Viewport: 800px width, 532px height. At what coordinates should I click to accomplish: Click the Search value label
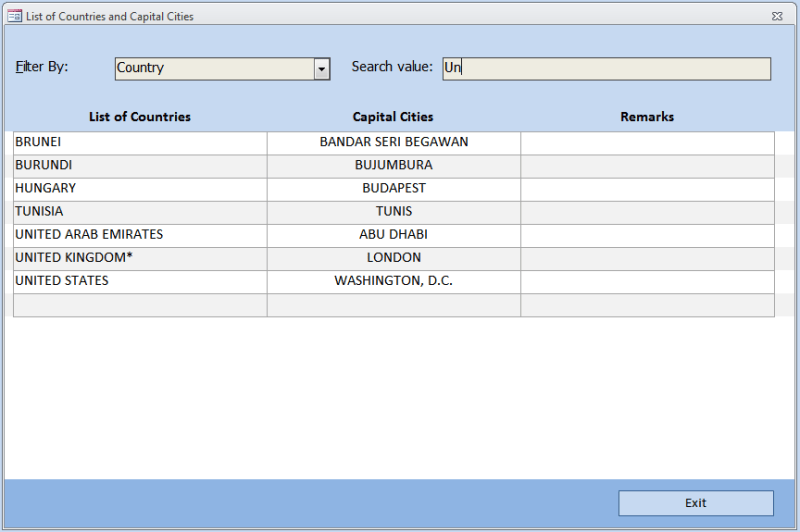pos(392,67)
